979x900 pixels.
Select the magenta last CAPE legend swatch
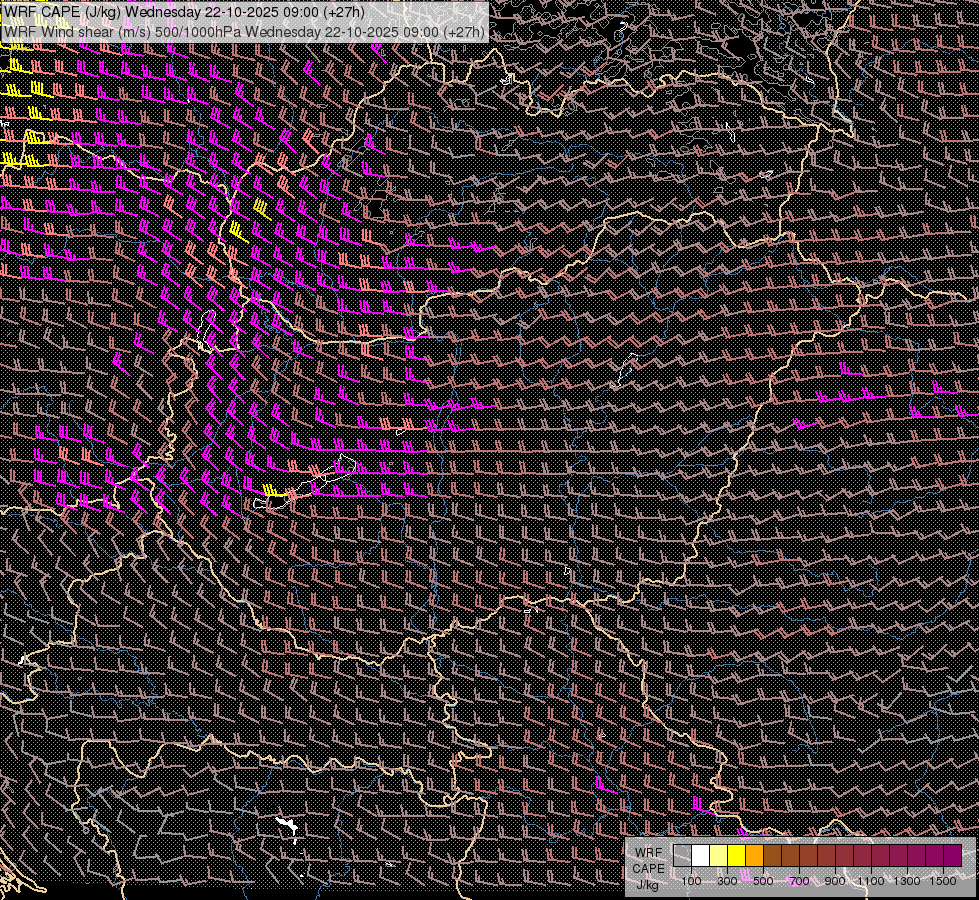point(953,856)
